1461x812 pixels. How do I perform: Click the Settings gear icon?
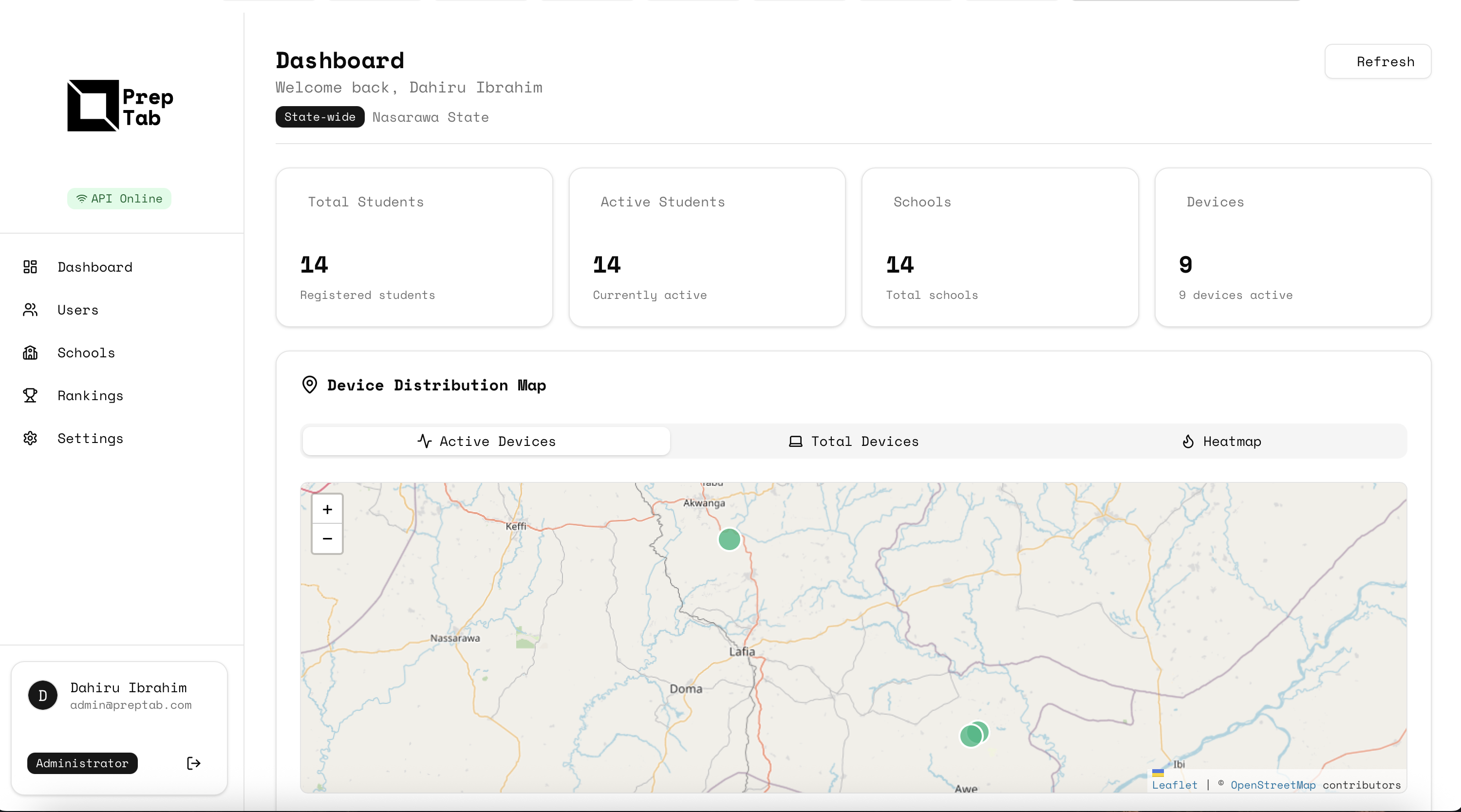pyautogui.click(x=30, y=438)
